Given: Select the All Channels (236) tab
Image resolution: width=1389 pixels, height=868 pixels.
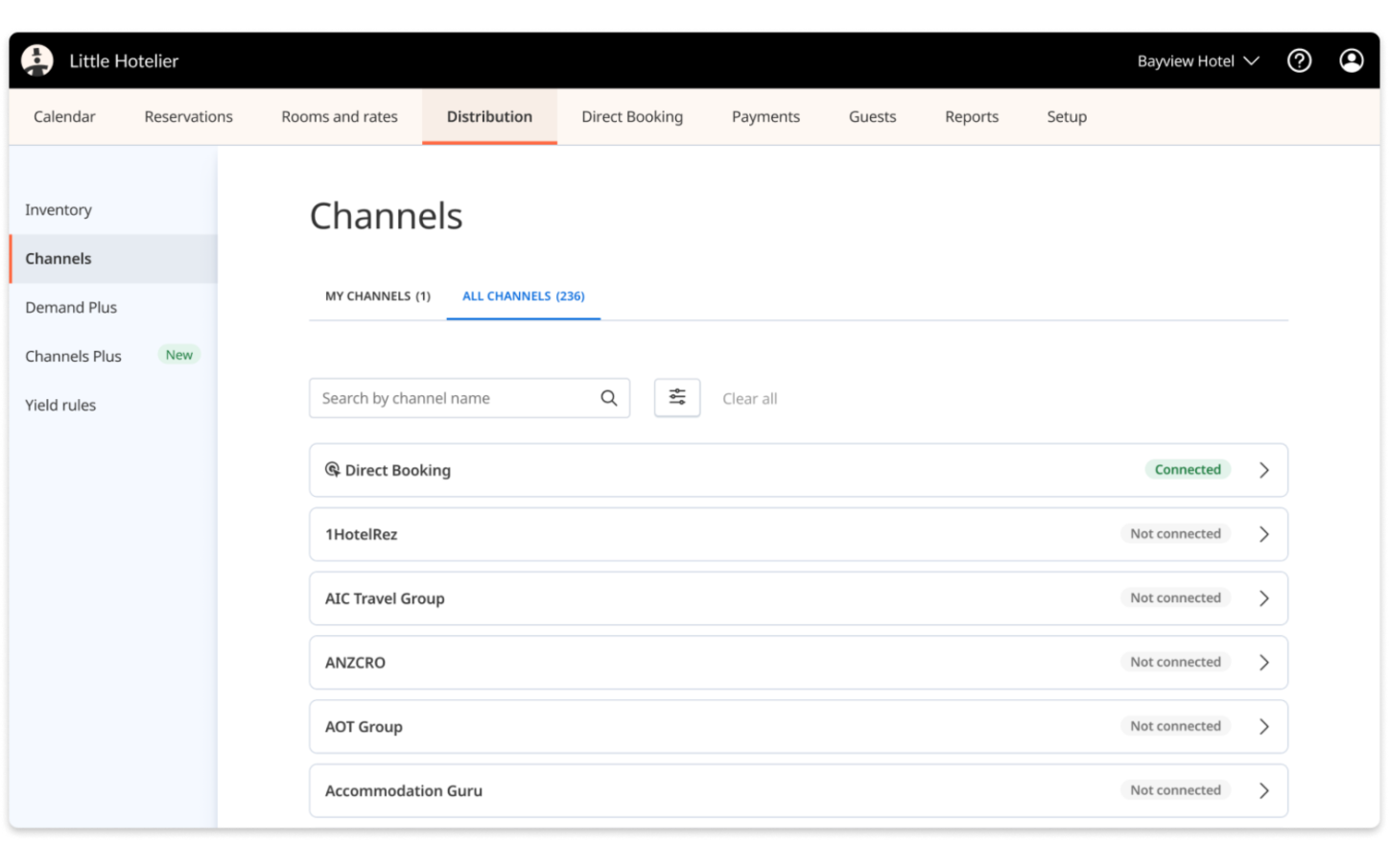Looking at the screenshot, I should pos(524,296).
